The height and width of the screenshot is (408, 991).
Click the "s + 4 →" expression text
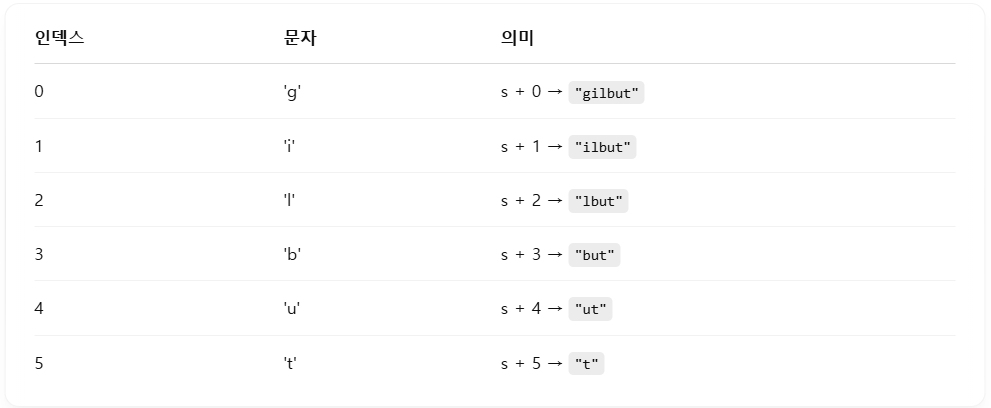coord(532,309)
